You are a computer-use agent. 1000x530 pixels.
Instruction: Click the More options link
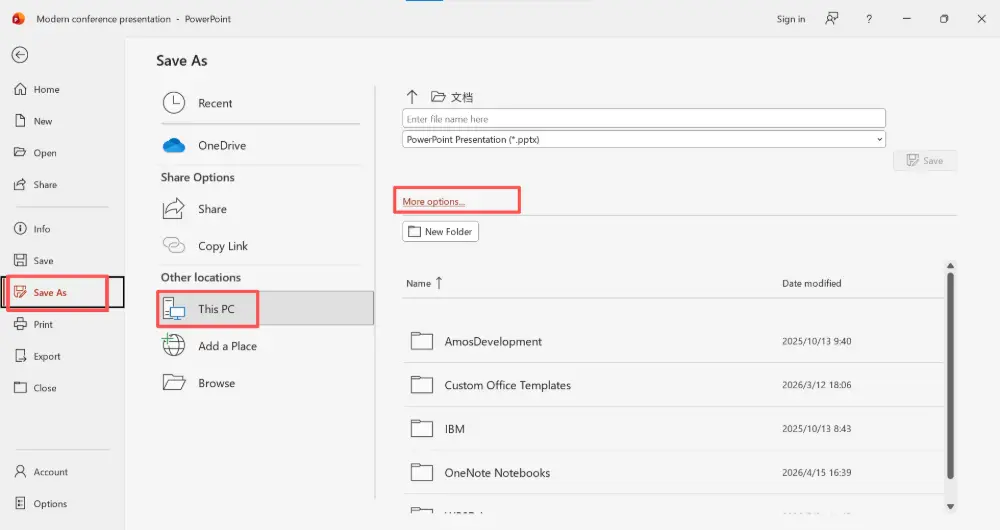[433, 202]
